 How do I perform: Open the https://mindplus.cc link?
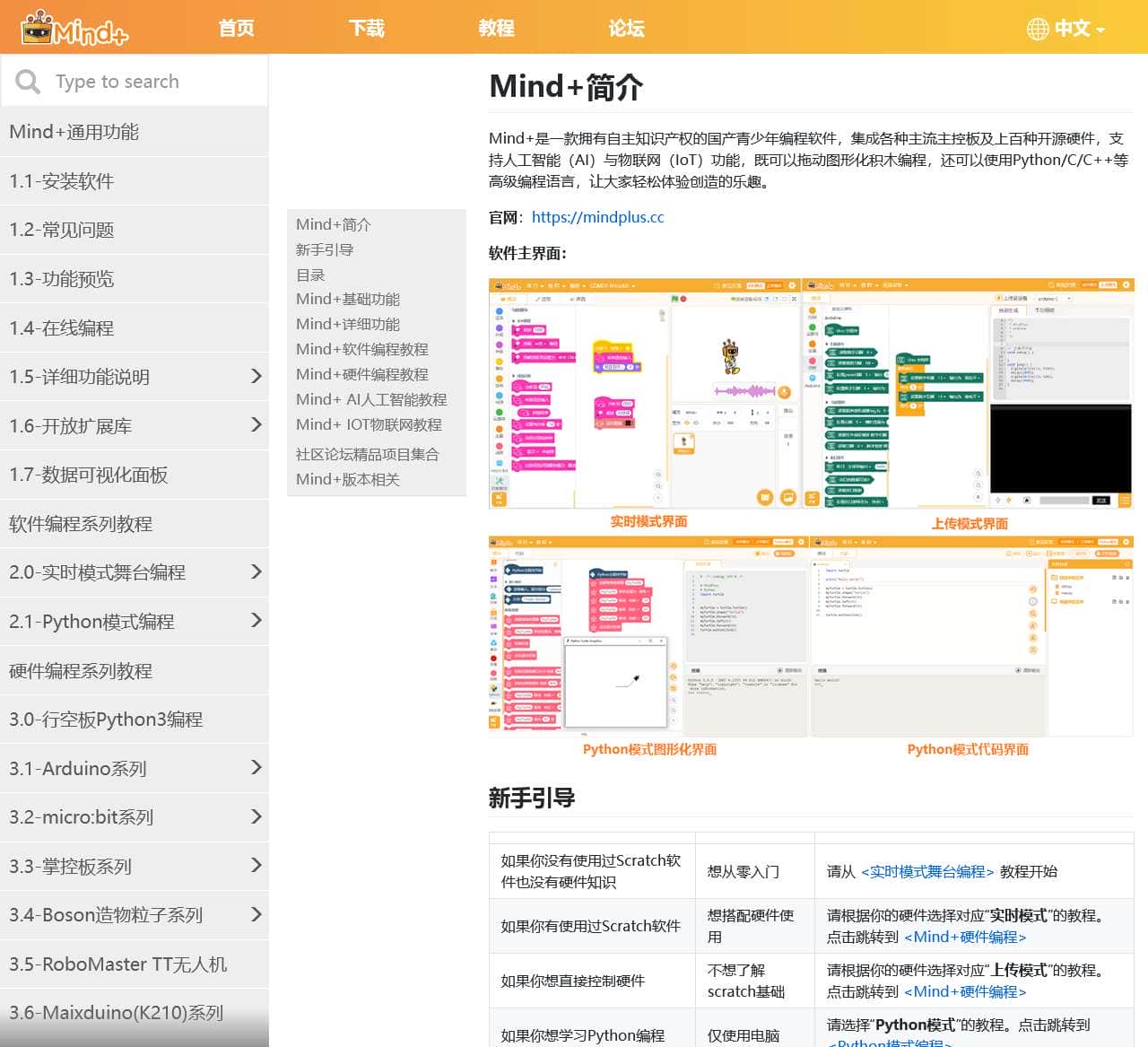[x=597, y=217]
